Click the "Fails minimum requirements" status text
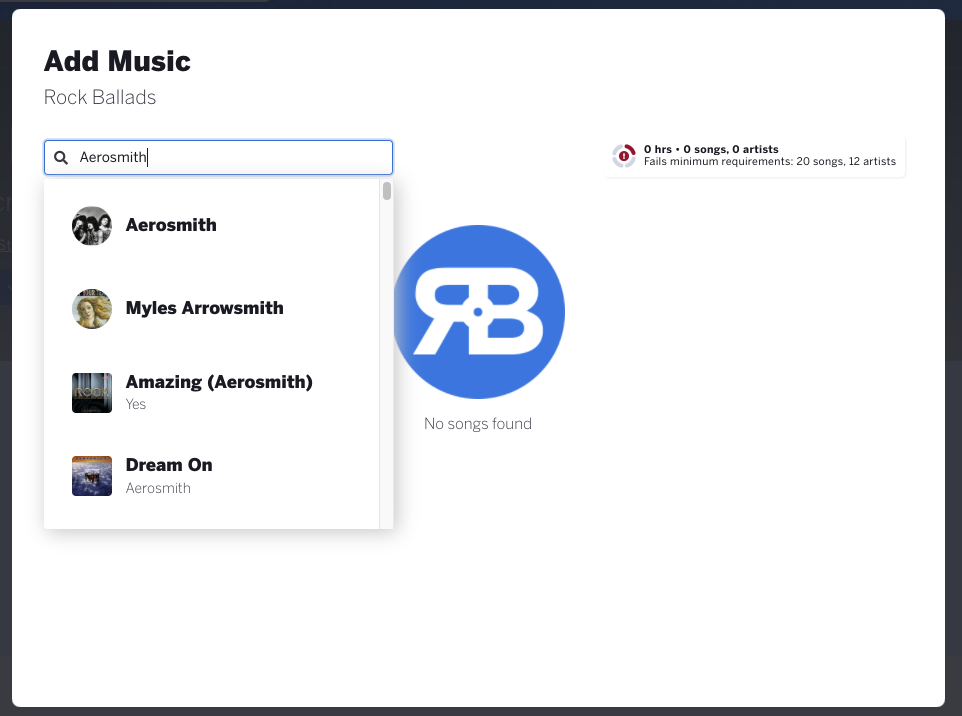The width and height of the screenshot is (962, 716). [x=769, y=161]
